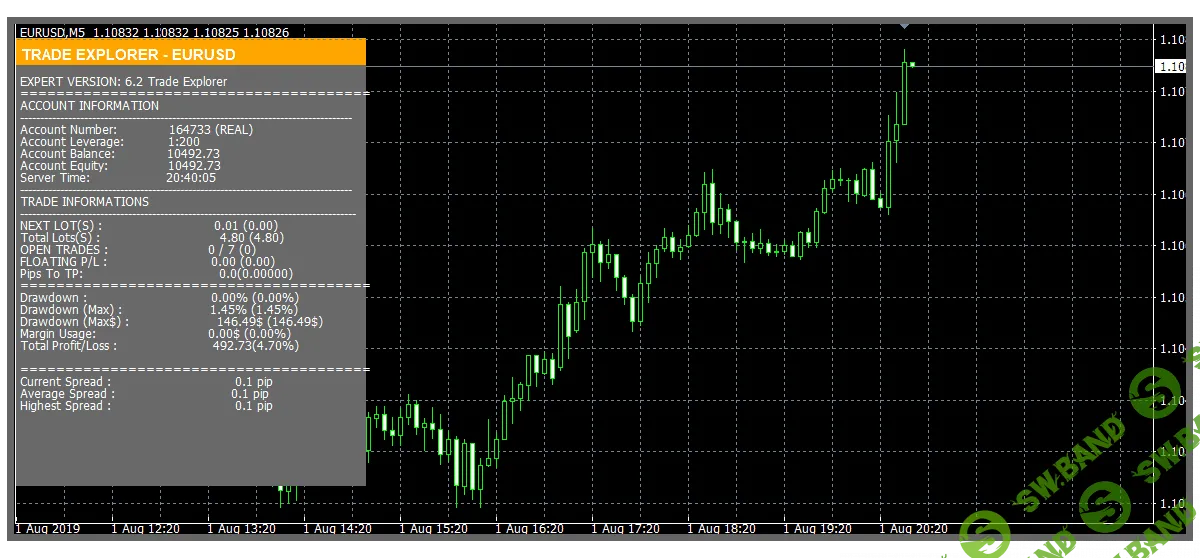Click the 1 Aug 18:20 time axis label

tap(721, 528)
